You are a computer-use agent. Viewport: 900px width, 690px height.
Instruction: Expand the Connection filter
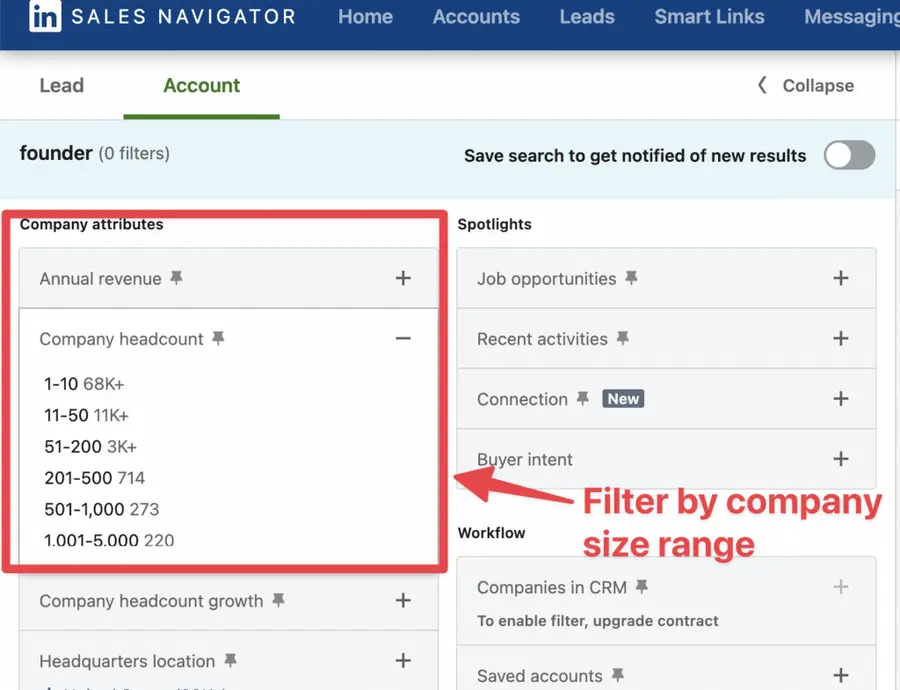coord(840,398)
